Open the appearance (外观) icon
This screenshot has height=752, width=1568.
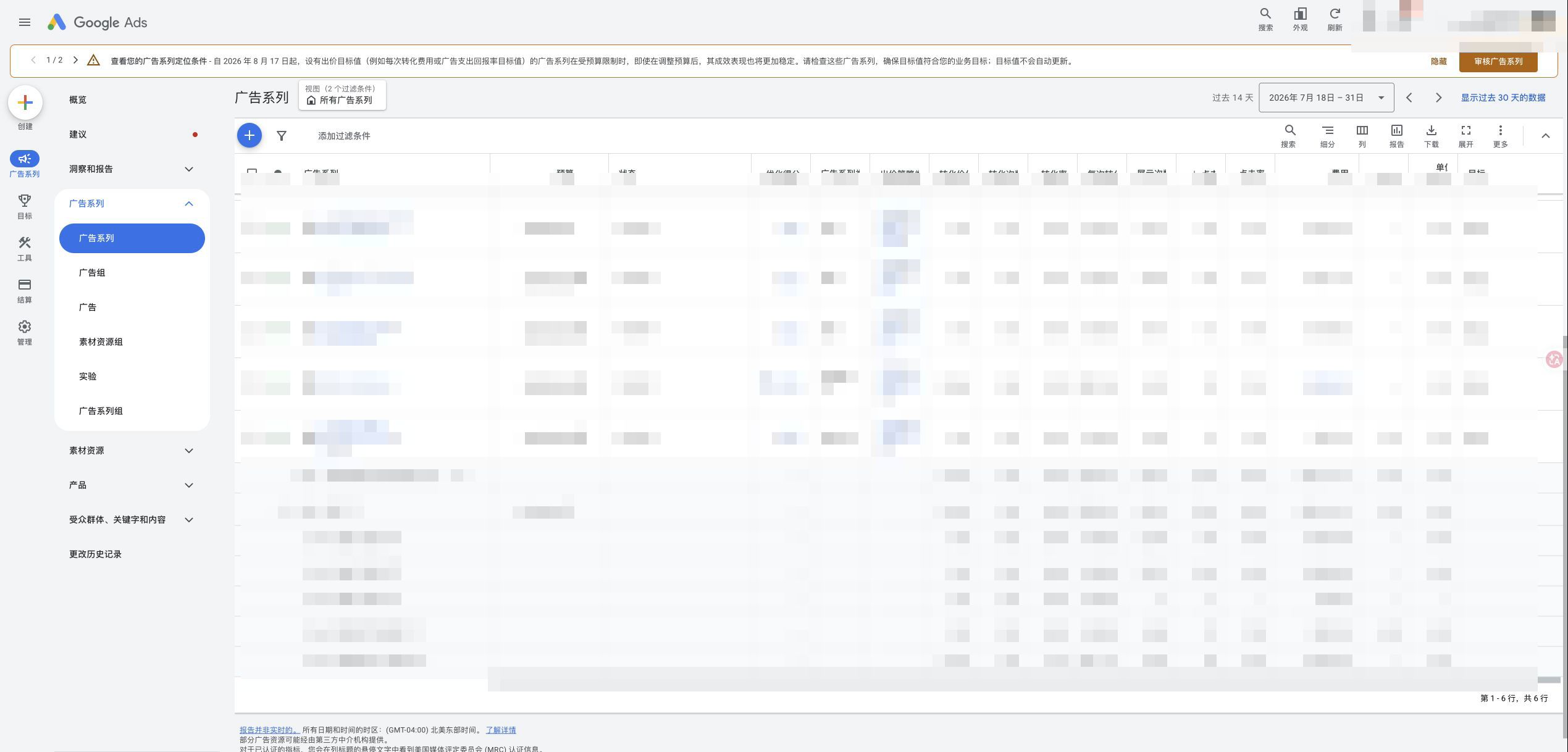1300,19
